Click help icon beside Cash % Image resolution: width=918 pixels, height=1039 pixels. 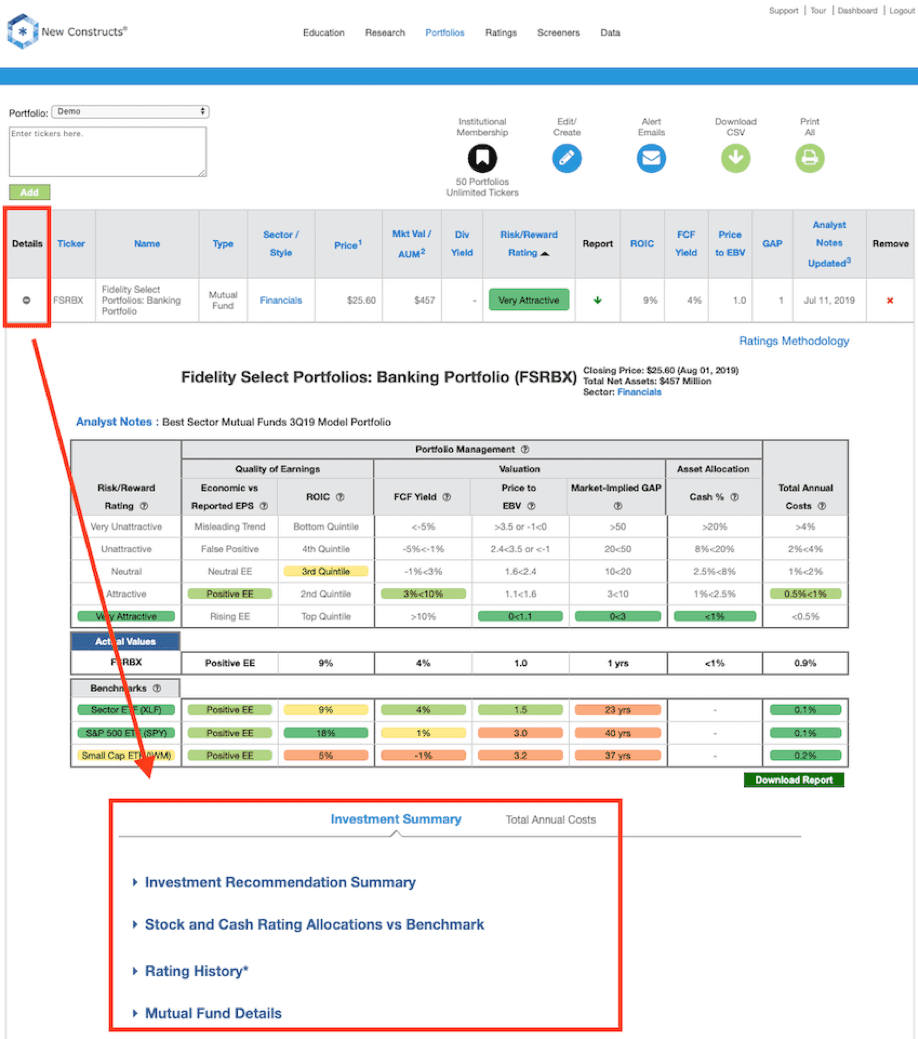pyautogui.click(x=734, y=497)
